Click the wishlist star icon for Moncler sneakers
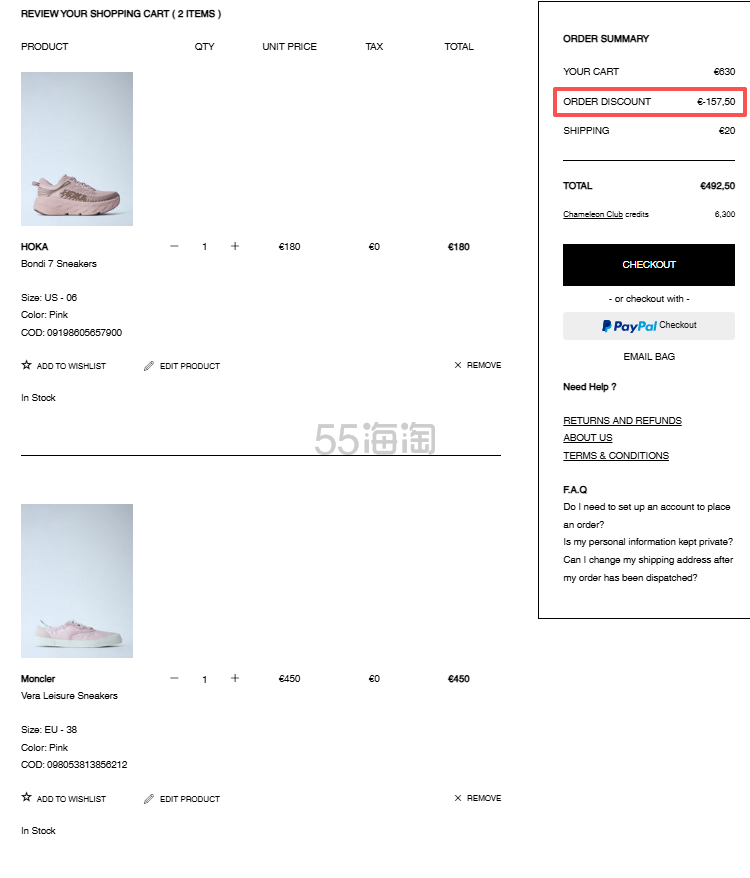The width and height of the screenshot is (750, 878). 27,798
